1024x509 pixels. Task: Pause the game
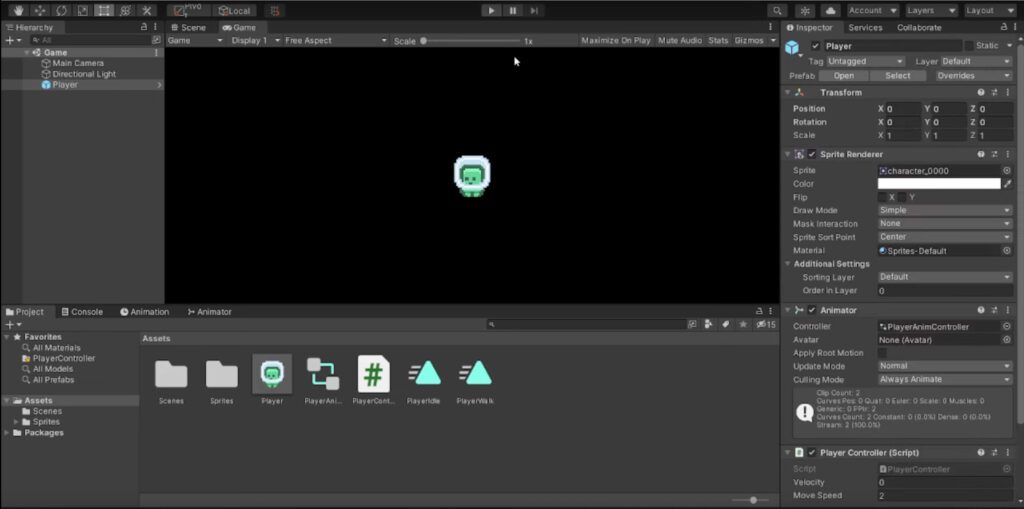[513, 10]
